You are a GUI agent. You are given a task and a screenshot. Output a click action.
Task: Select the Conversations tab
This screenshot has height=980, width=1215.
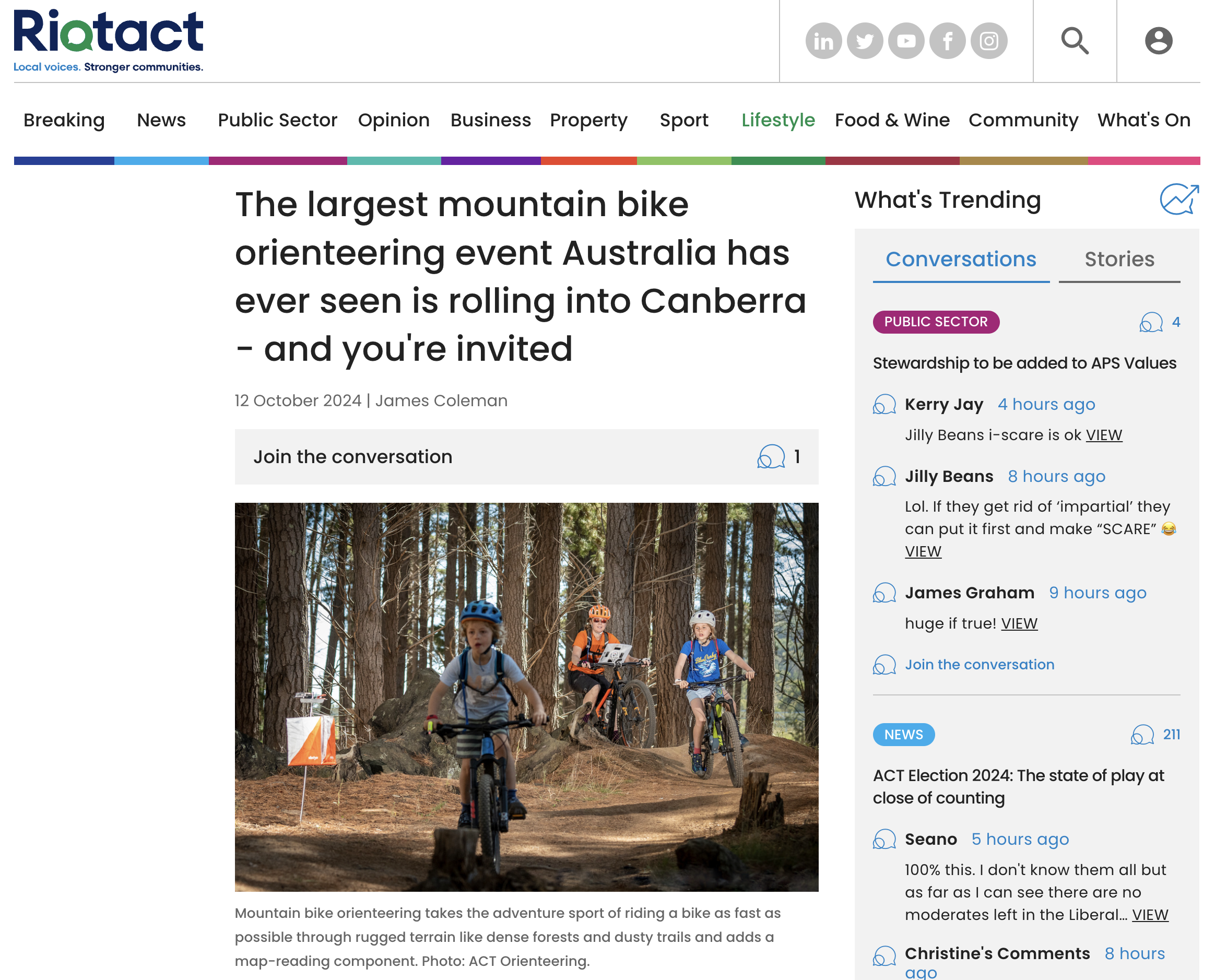[x=960, y=259]
